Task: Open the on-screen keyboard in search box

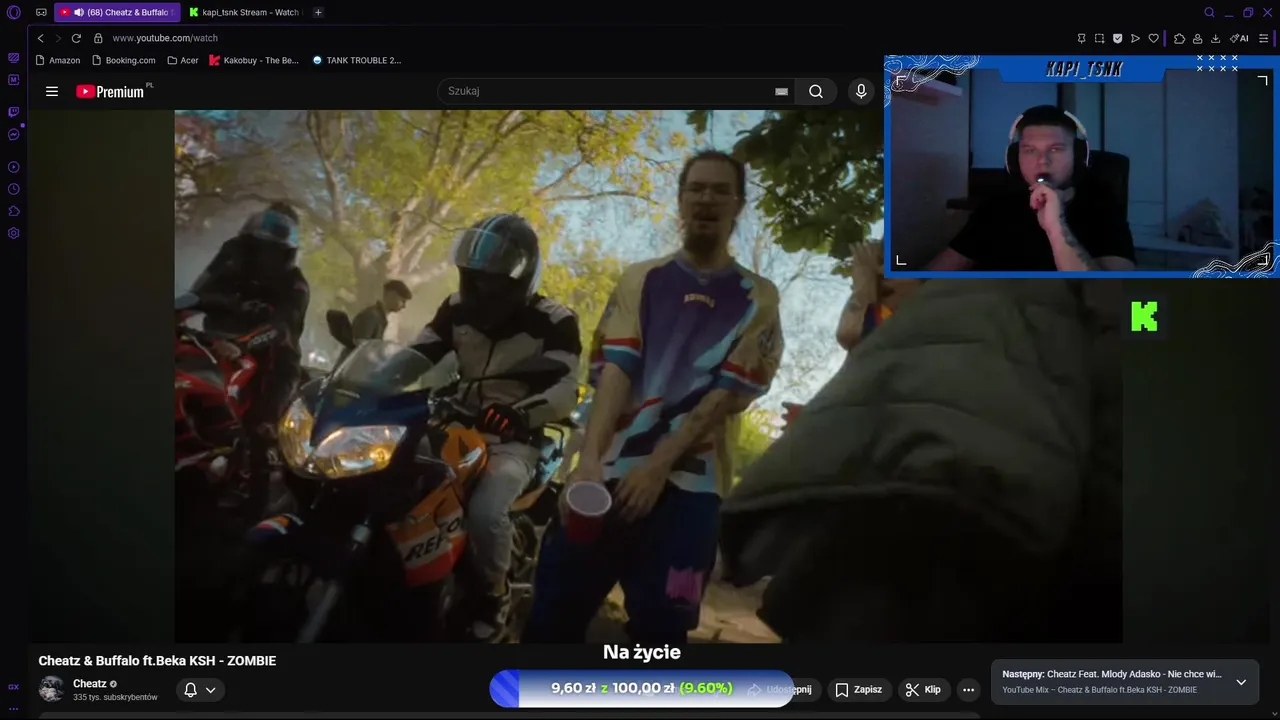Action: point(781,91)
